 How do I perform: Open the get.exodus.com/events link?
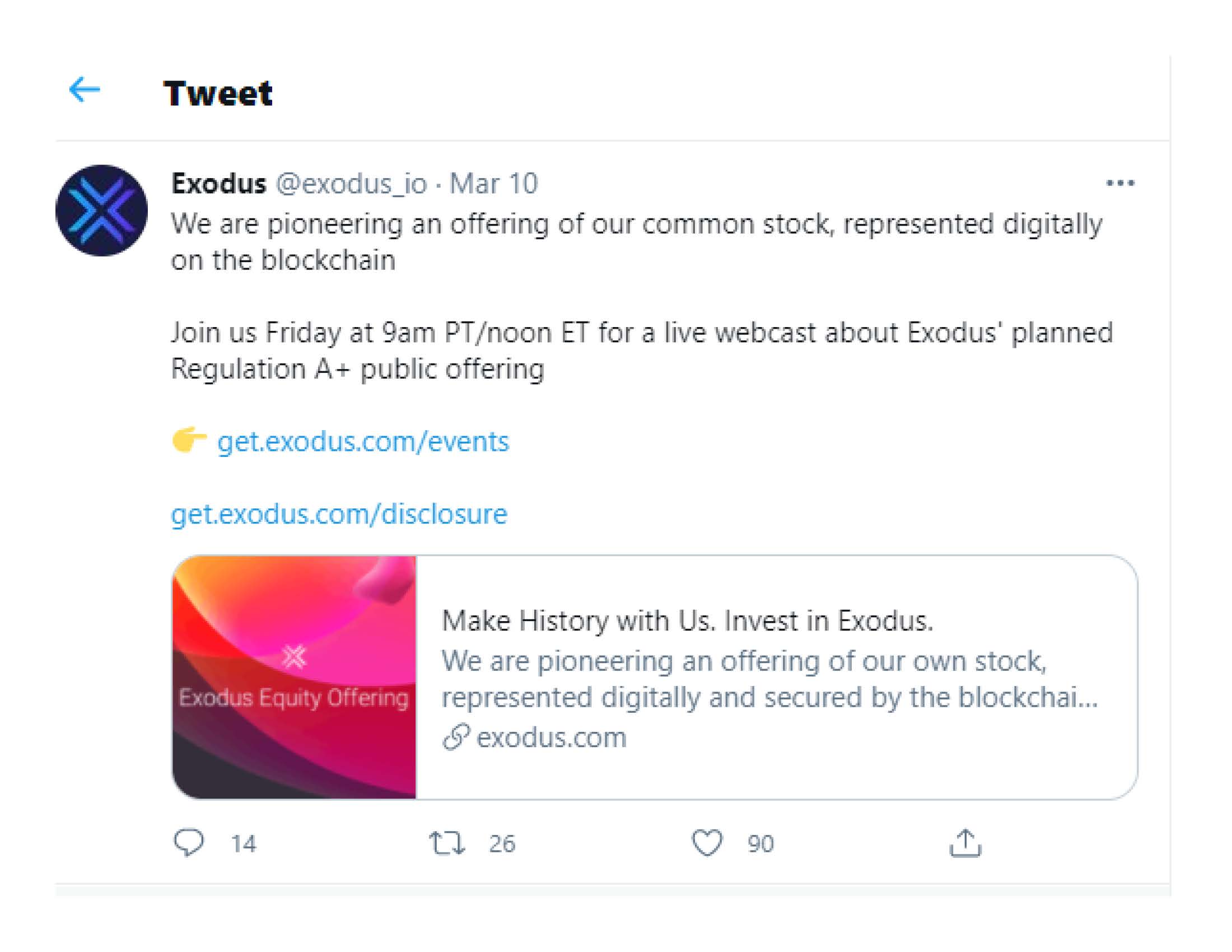coord(363,441)
